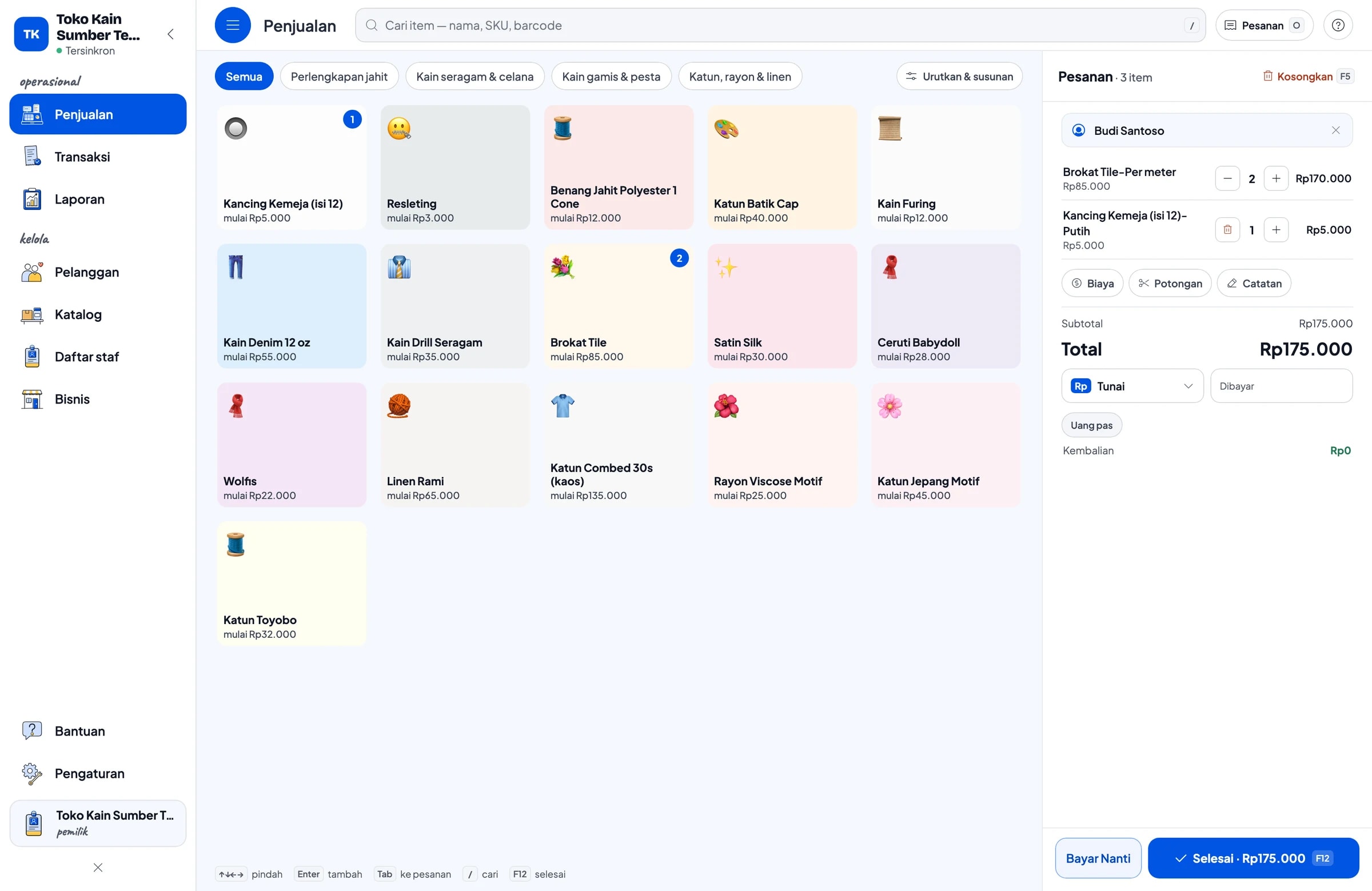Collapse the sidebar with the chevron arrow
1372x891 pixels.
click(170, 34)
